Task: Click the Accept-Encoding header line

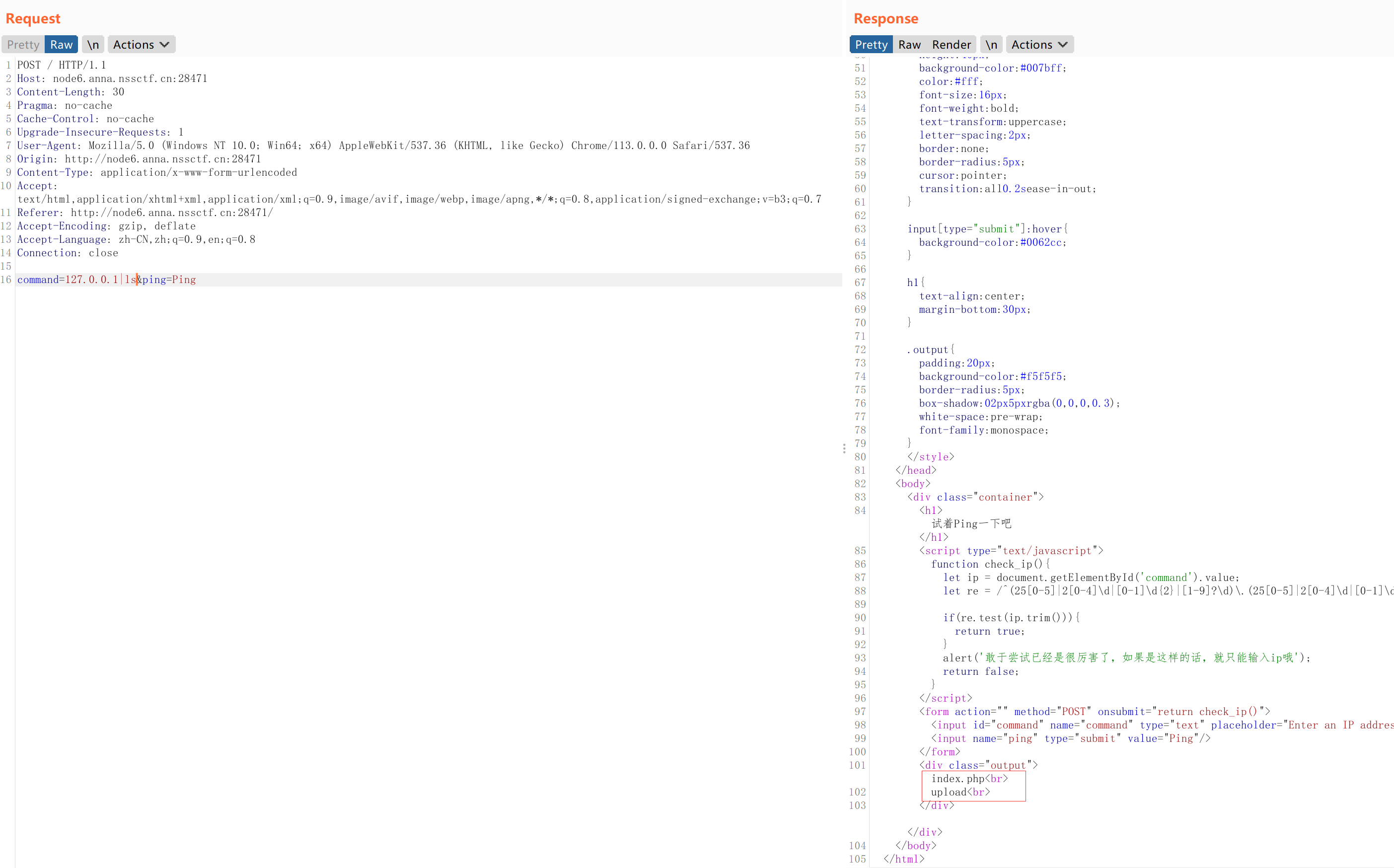Action: (x=106, y=226)
